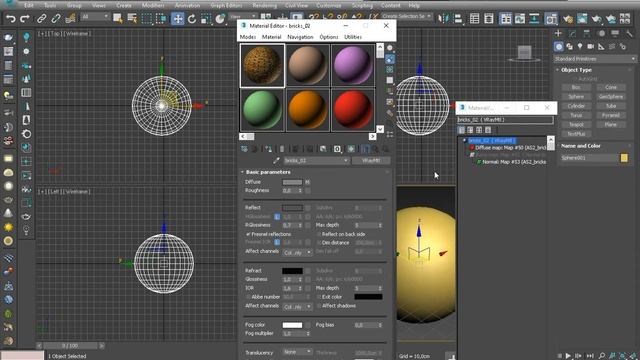Open the Modes menu in Material Editor
The image size is (640, 360).
pyautogui.click(x=248, y=37)
